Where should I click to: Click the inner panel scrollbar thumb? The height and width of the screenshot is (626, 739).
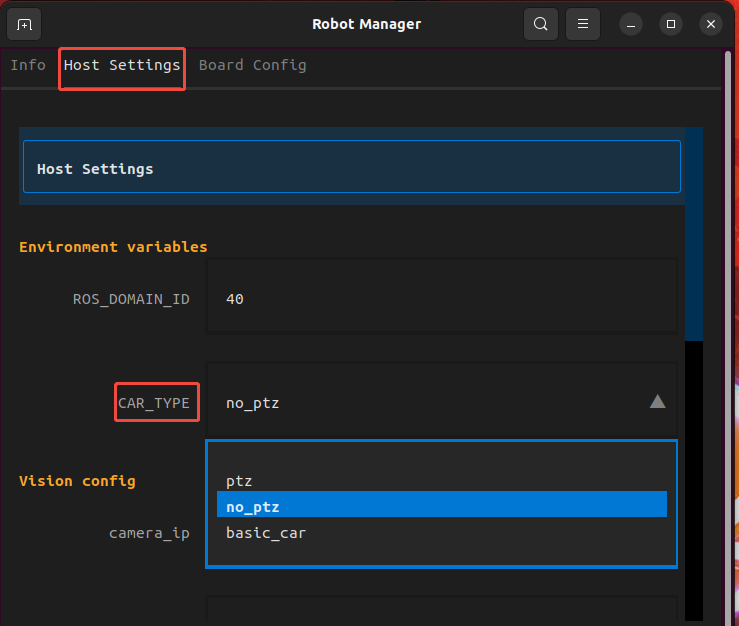tap(694, 234)
